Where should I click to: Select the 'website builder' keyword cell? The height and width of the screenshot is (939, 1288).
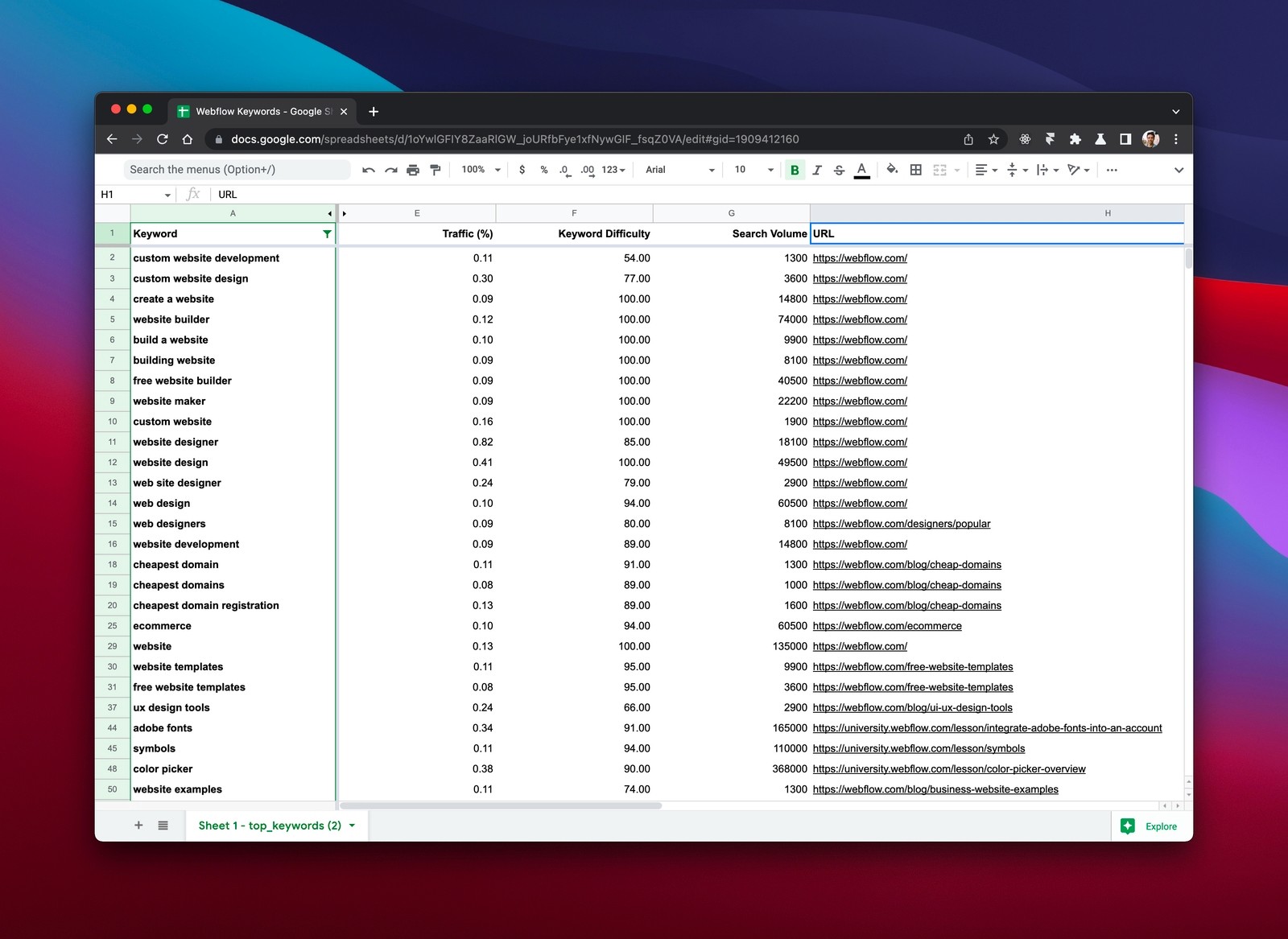[x=233, y=319]
